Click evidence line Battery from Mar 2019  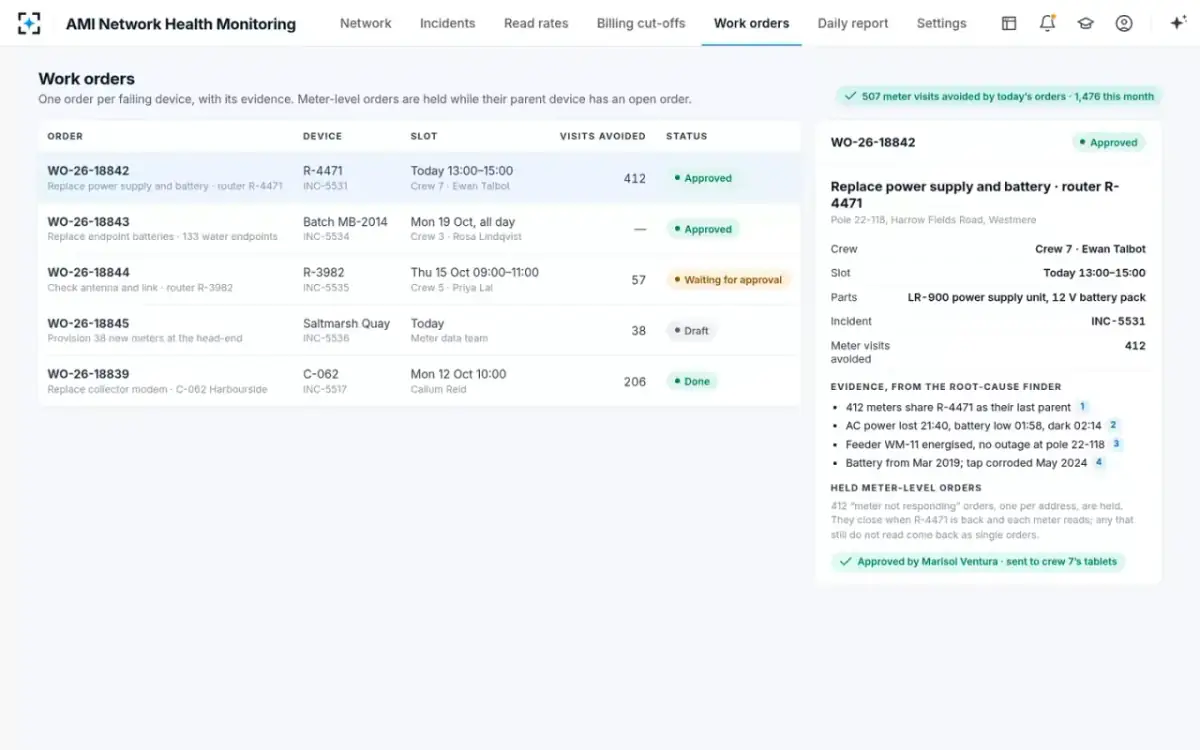(966, 463)
